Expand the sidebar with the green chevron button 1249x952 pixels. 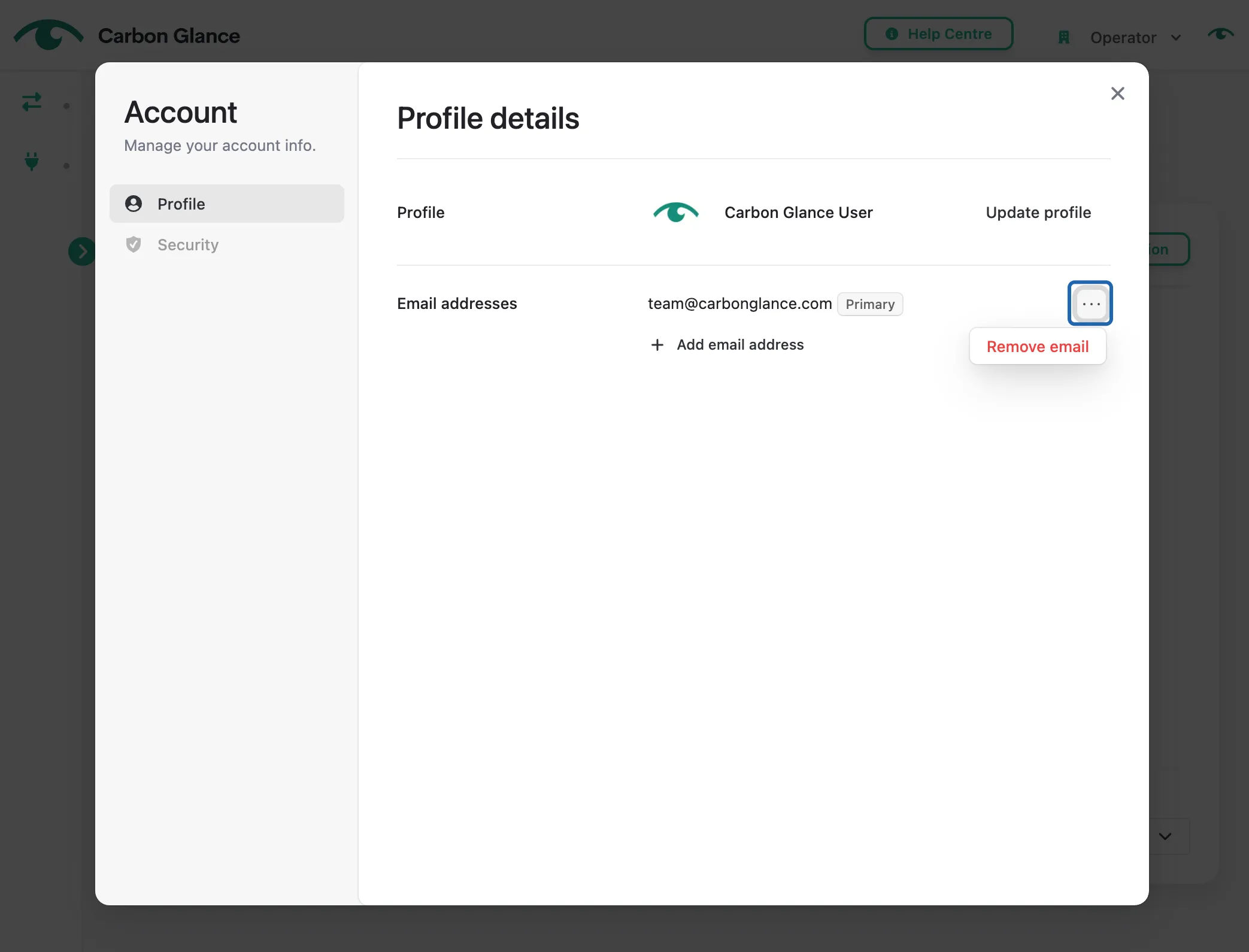pos(82,251)
